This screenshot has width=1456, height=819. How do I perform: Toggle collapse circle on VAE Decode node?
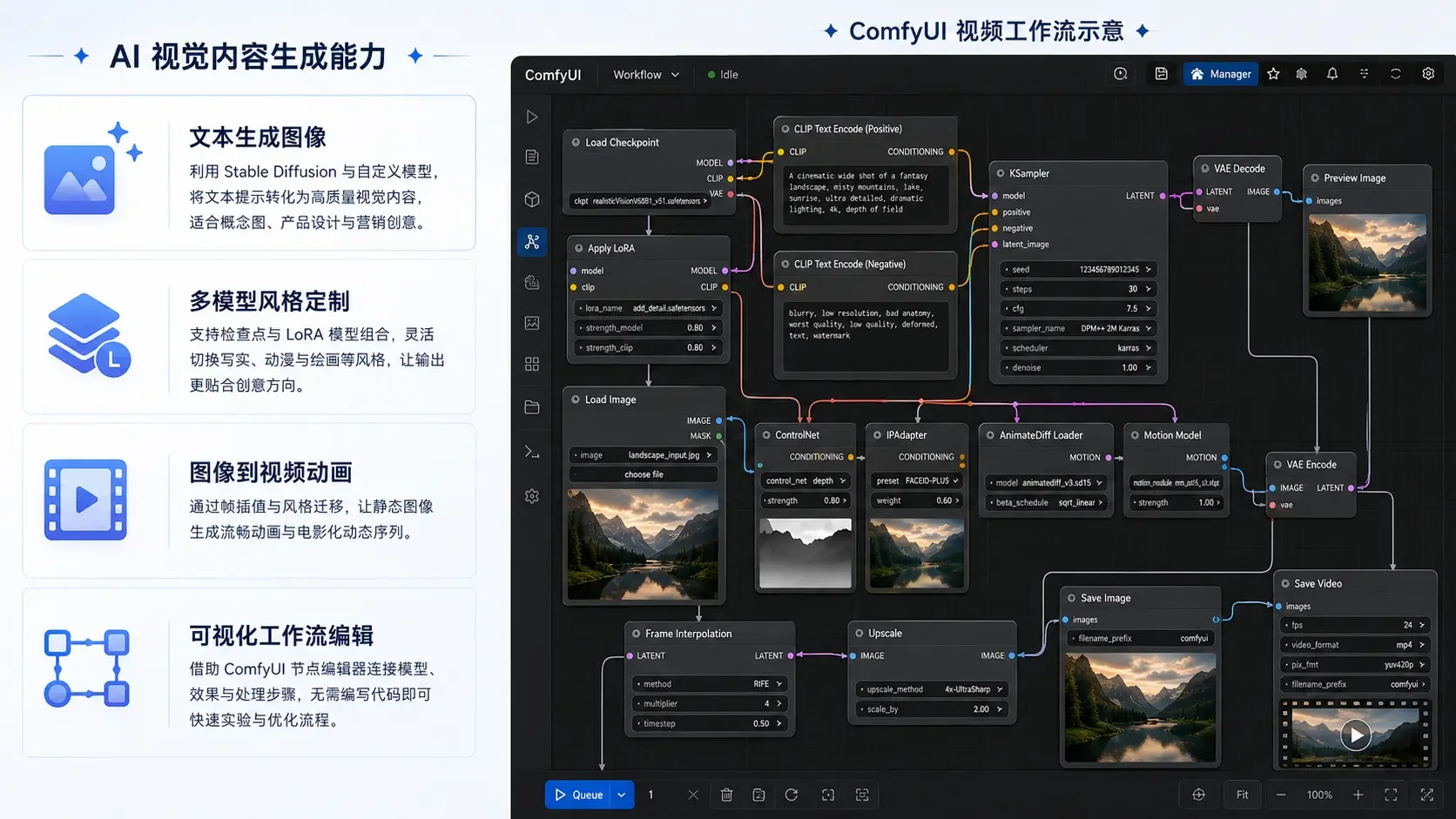pyautogui.click(x=1205, y=169)
